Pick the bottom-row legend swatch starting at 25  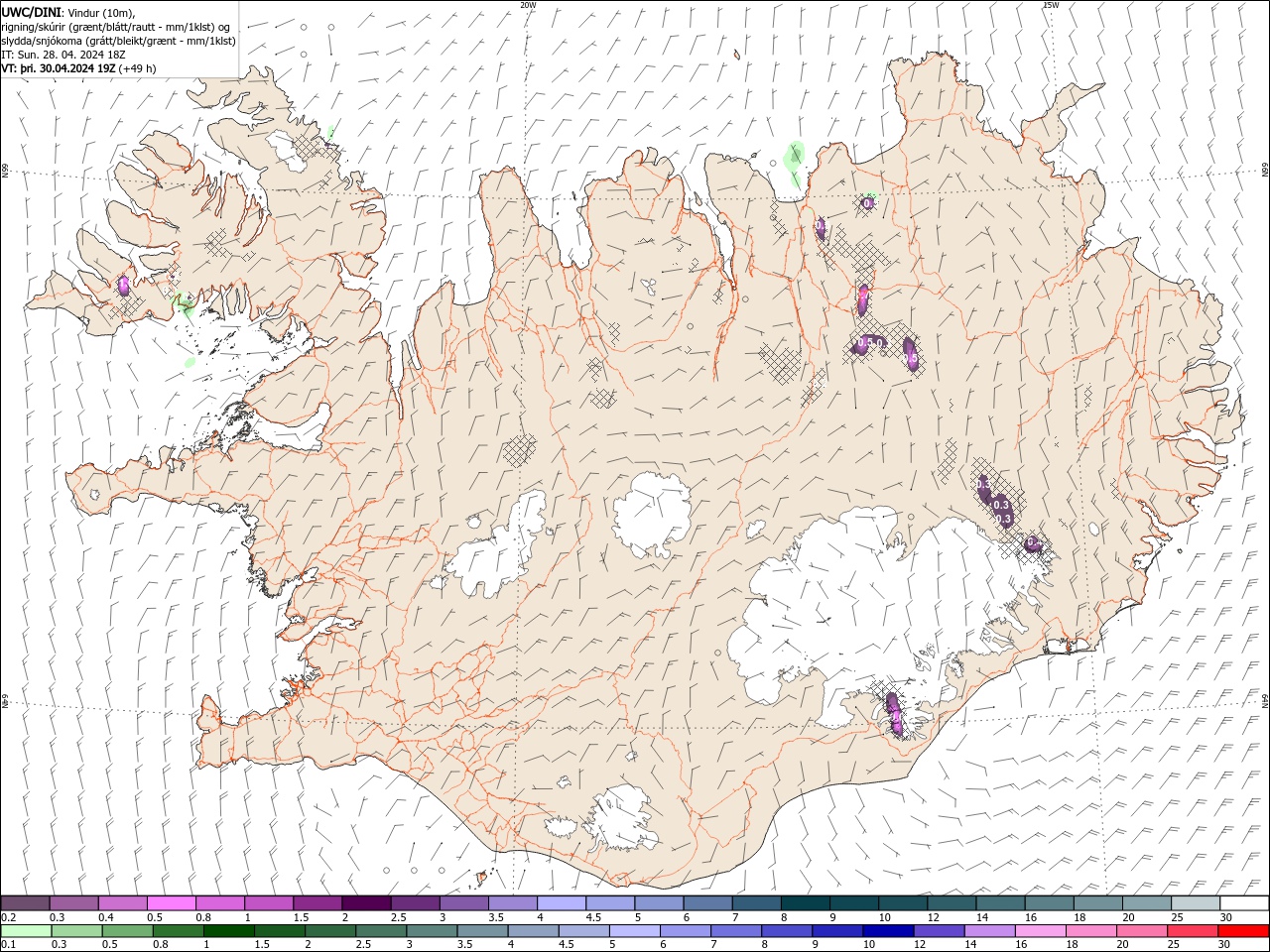tap(1191, 931)
